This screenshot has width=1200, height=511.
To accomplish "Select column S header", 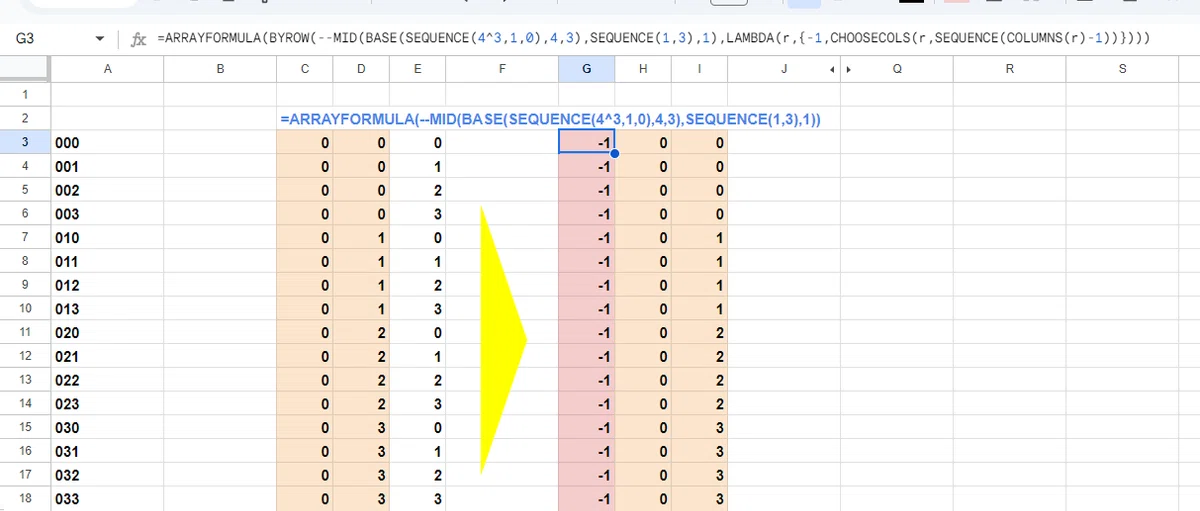I will click(x=1122, y=69).
